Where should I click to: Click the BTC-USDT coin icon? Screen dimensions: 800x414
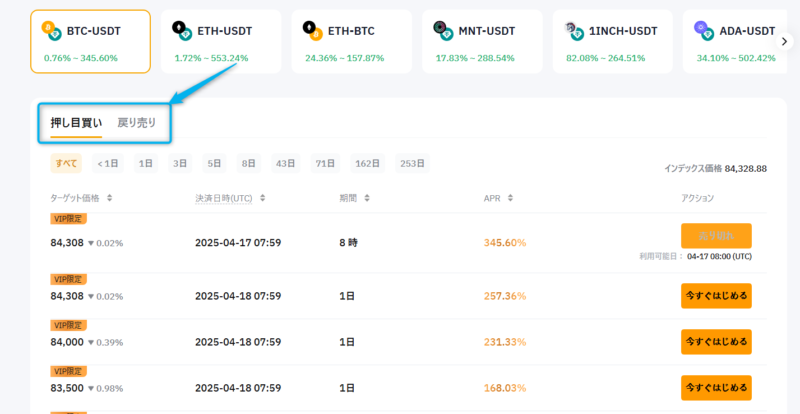(x=52, y=31)
